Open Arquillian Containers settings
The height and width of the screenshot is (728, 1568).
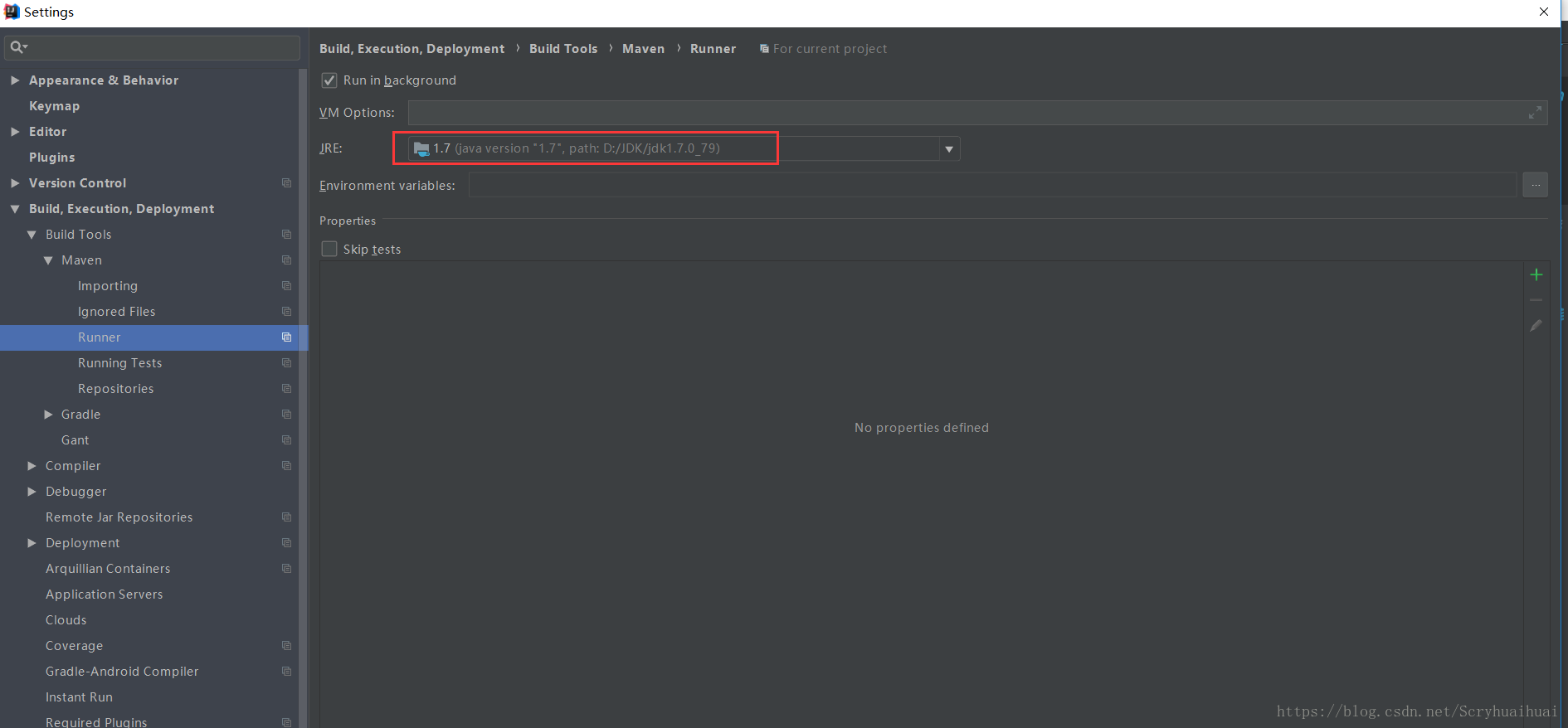click(x=108, y=569)
